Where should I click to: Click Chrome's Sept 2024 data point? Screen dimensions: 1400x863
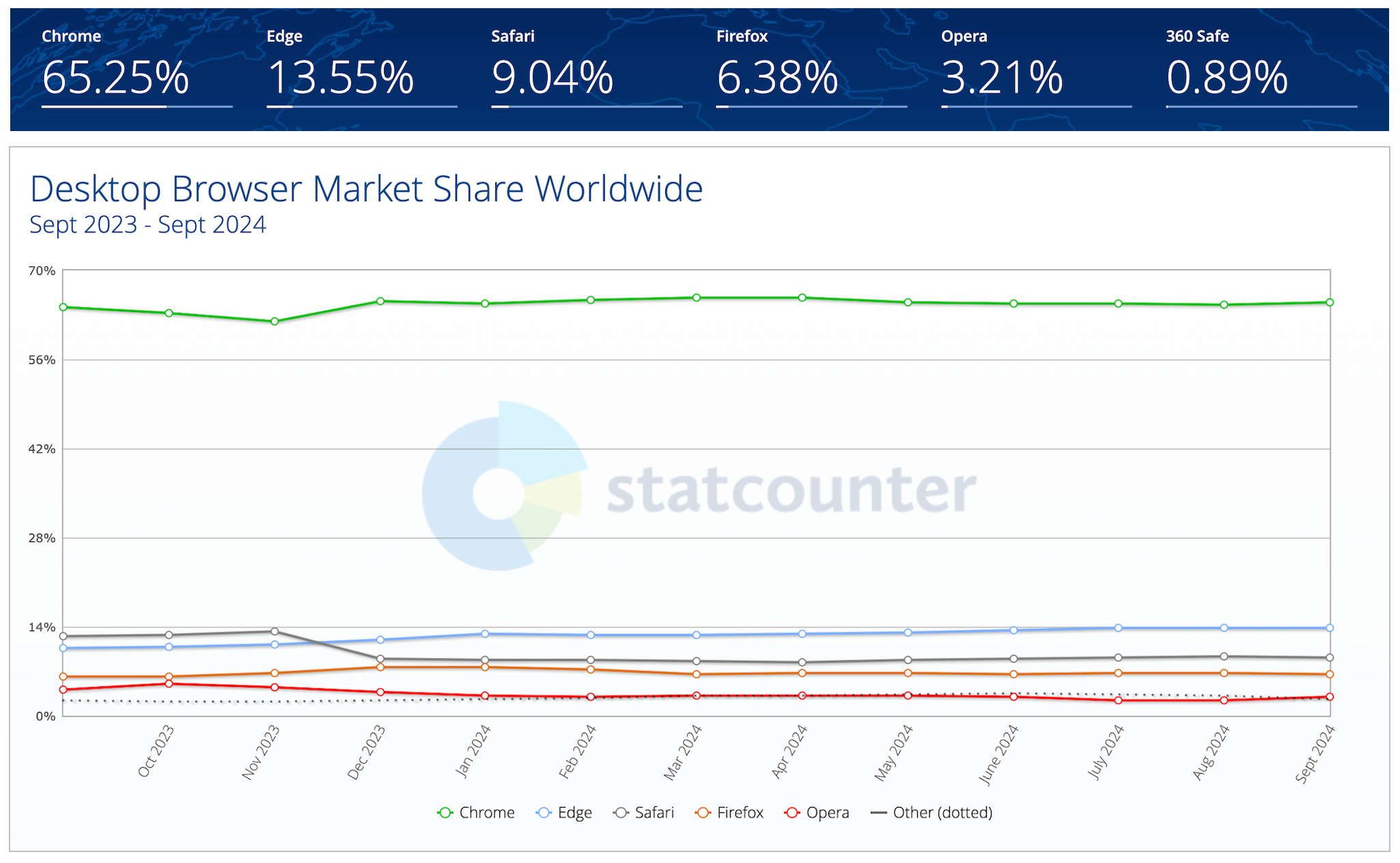point(1330,302)
